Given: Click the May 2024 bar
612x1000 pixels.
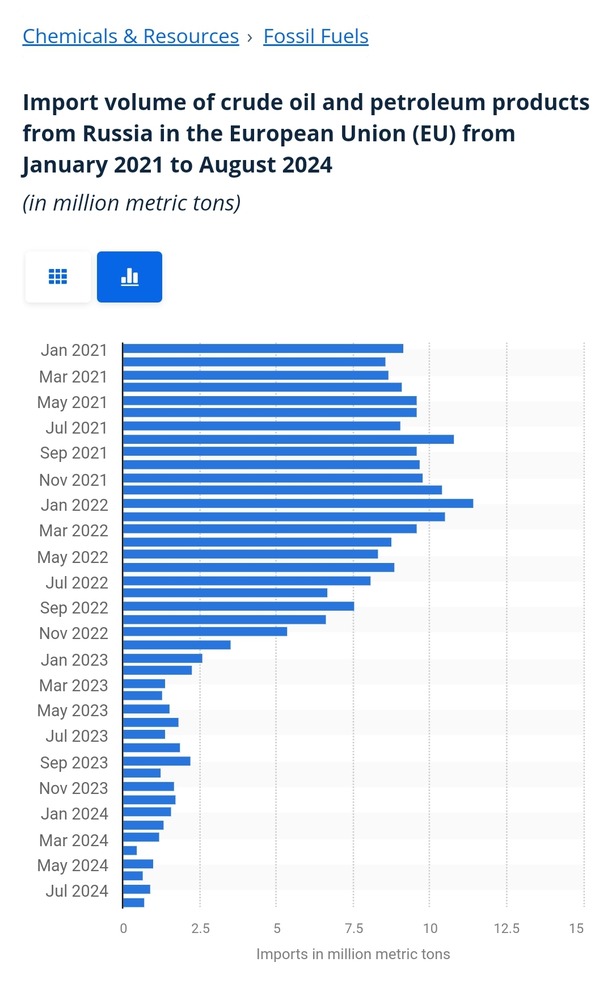Looking at the screenshot, I should coord(138,864).
